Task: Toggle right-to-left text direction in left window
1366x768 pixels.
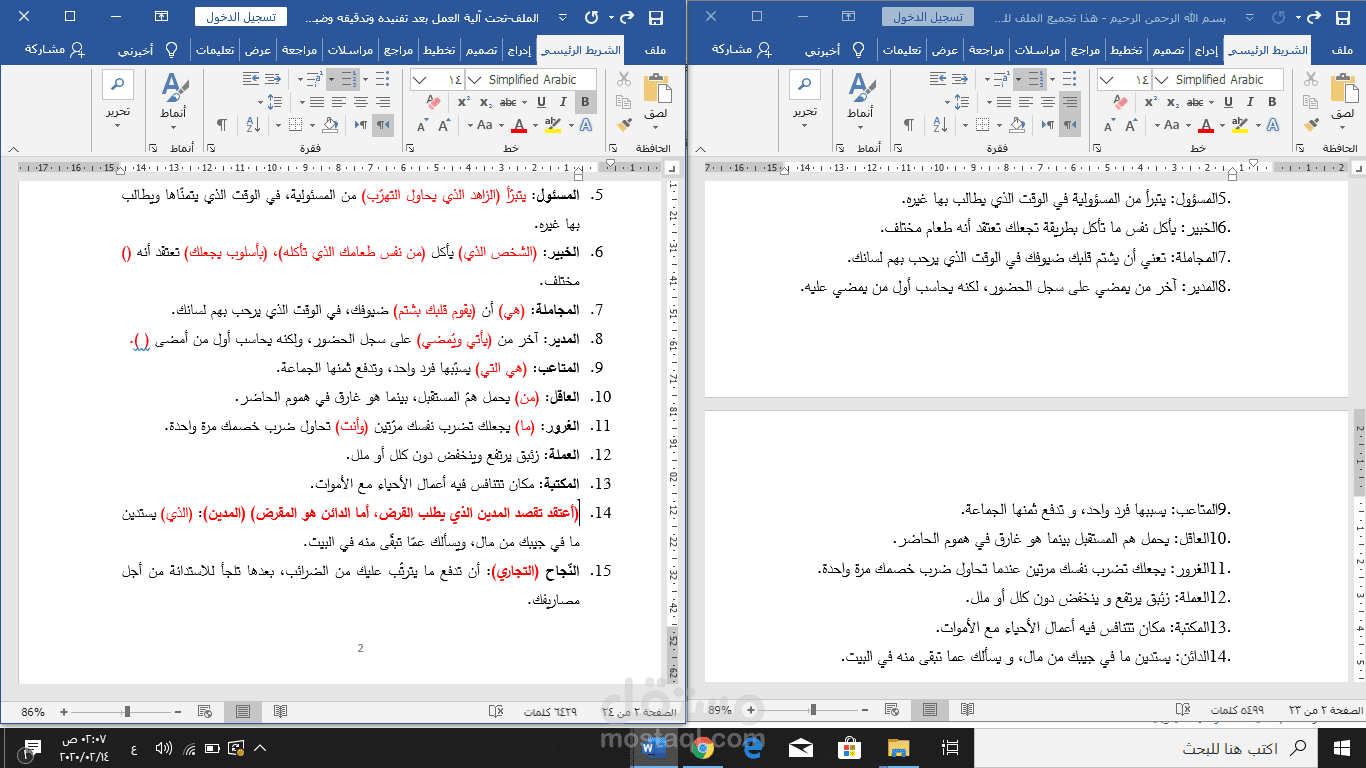Action: tap(382, 125)
